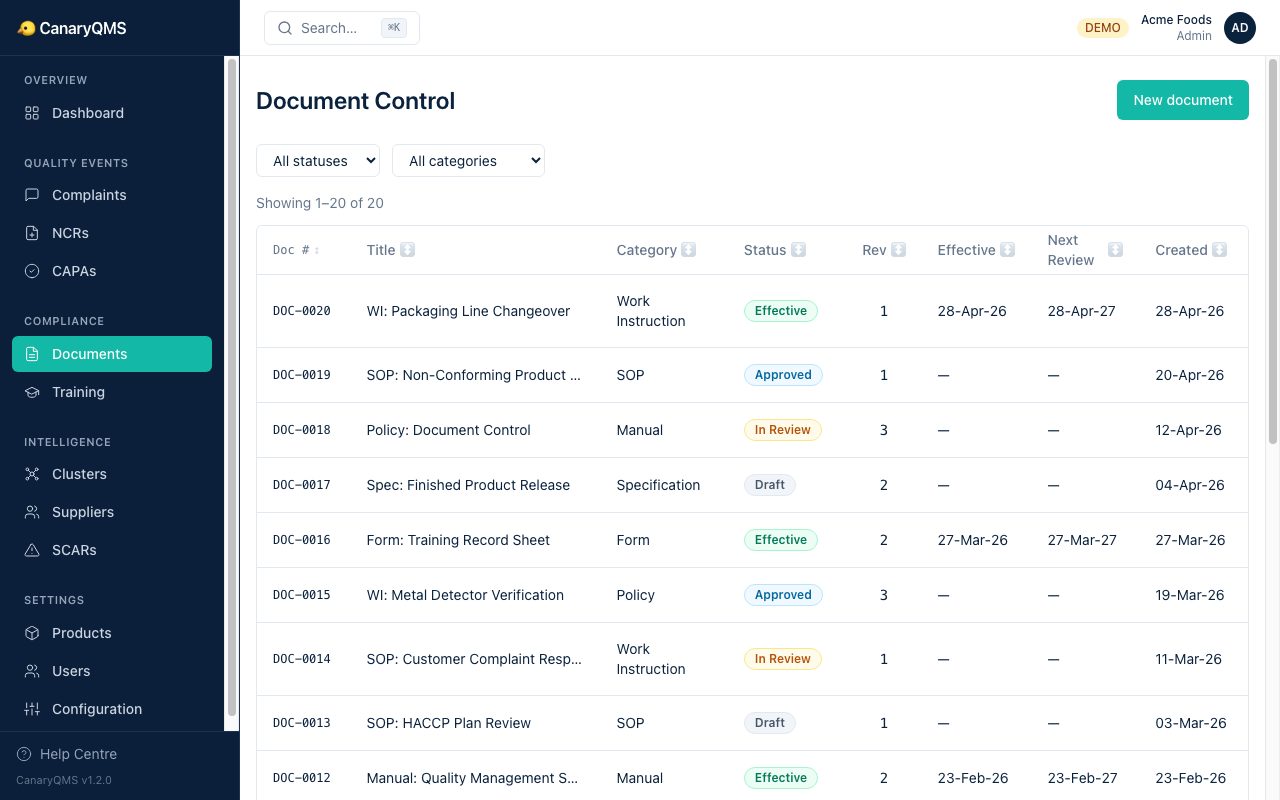
Task: Click SOP: HACCP Plan Review title
Action: (x=449, y=723)
